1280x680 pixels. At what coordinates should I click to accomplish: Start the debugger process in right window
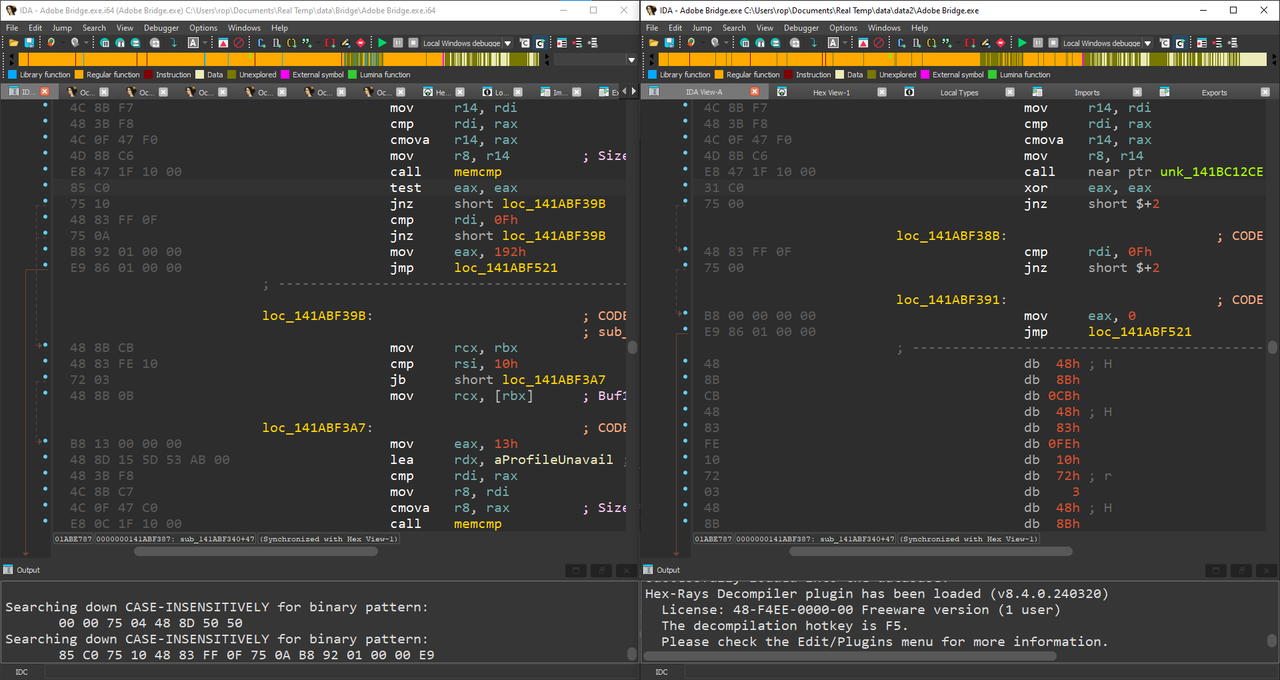1022,43
